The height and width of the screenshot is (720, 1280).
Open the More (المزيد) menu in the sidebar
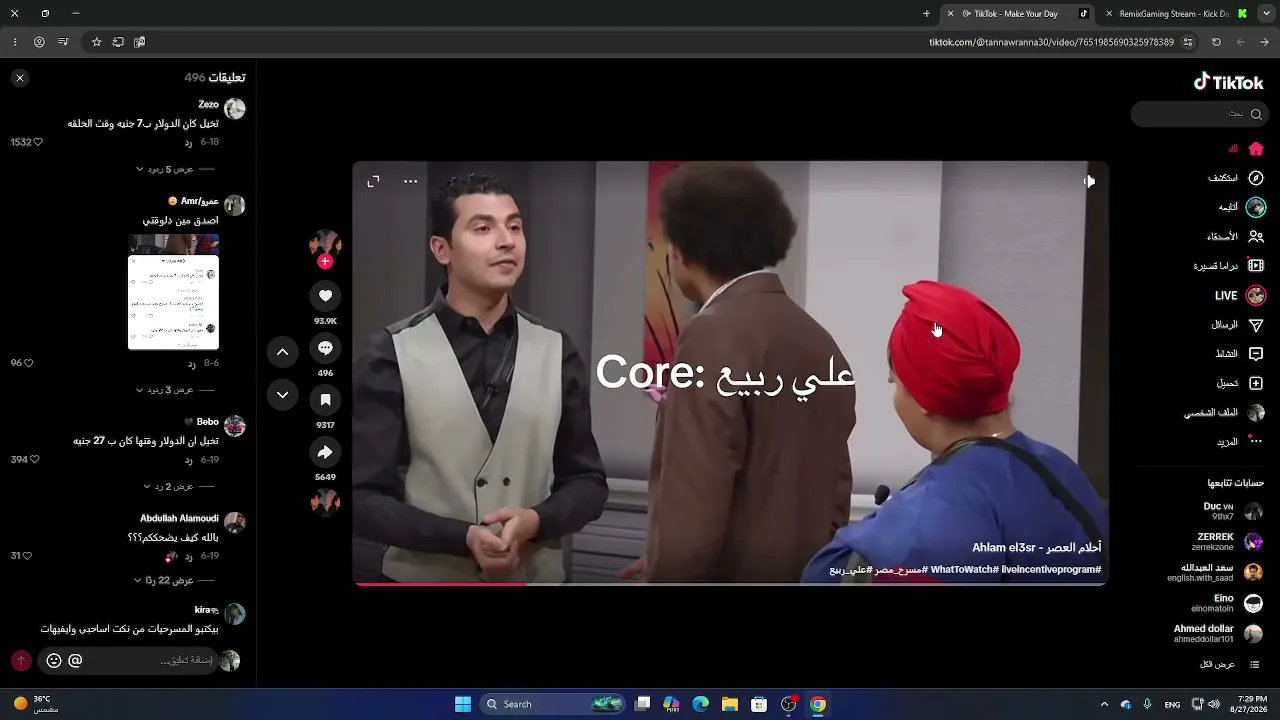point(1240,441)
